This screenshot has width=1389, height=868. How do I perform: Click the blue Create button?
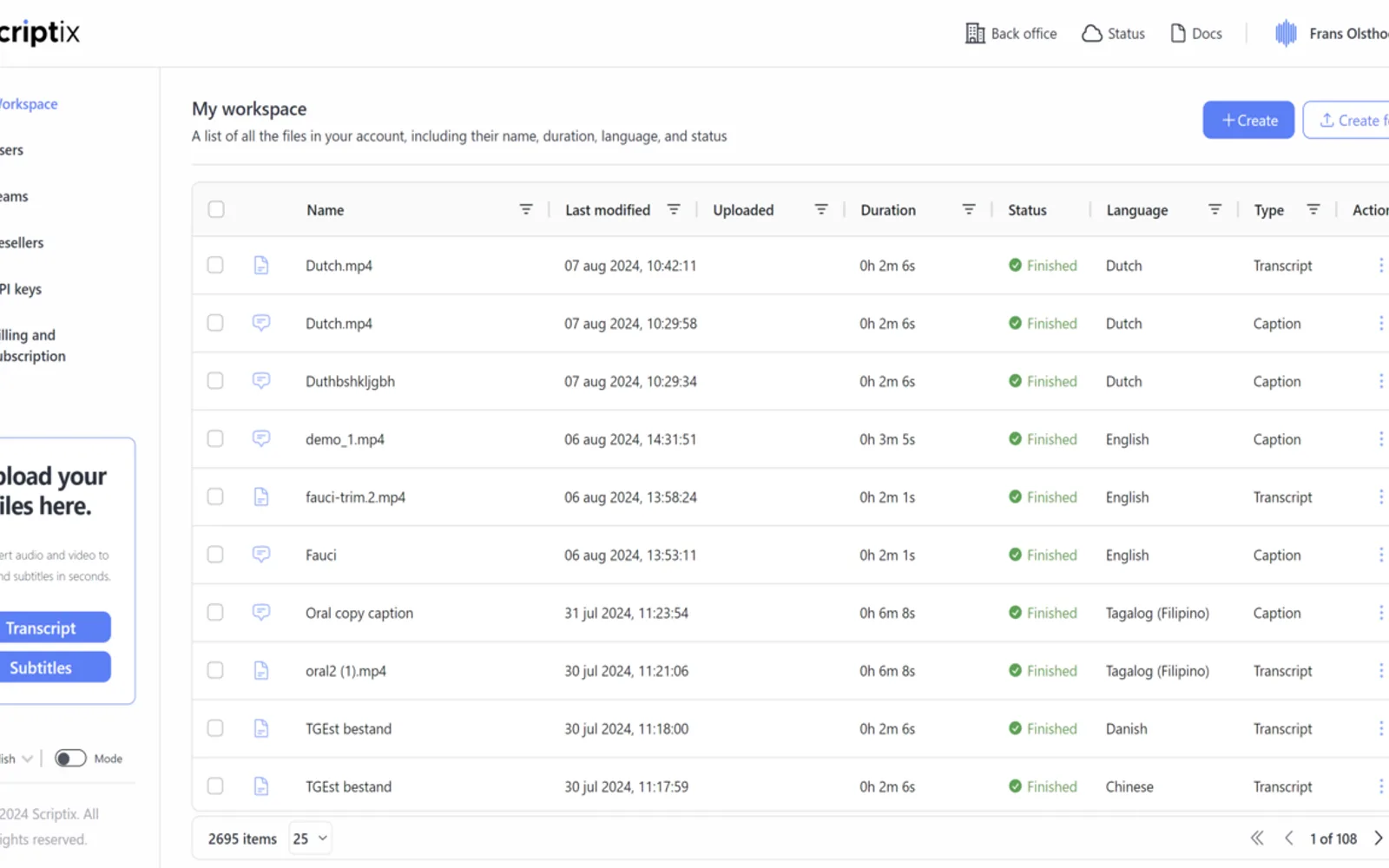[x=1248, y=121]
